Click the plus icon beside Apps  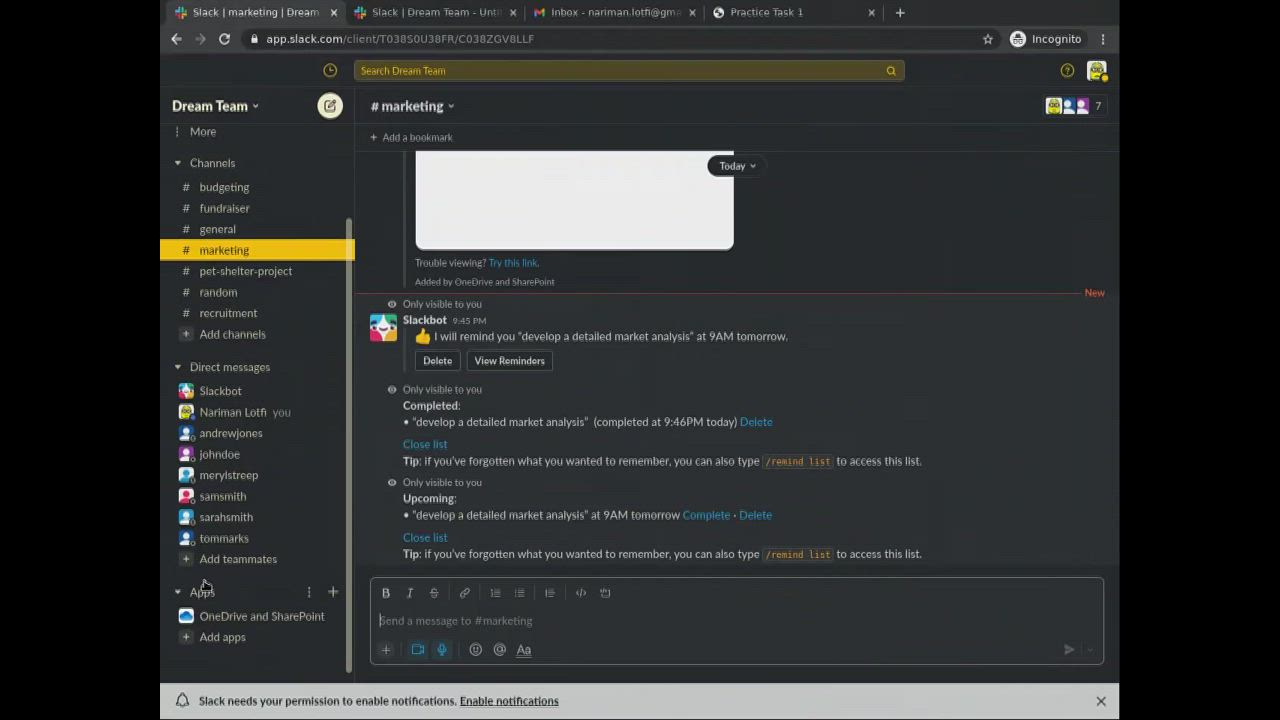coord(333,592)
